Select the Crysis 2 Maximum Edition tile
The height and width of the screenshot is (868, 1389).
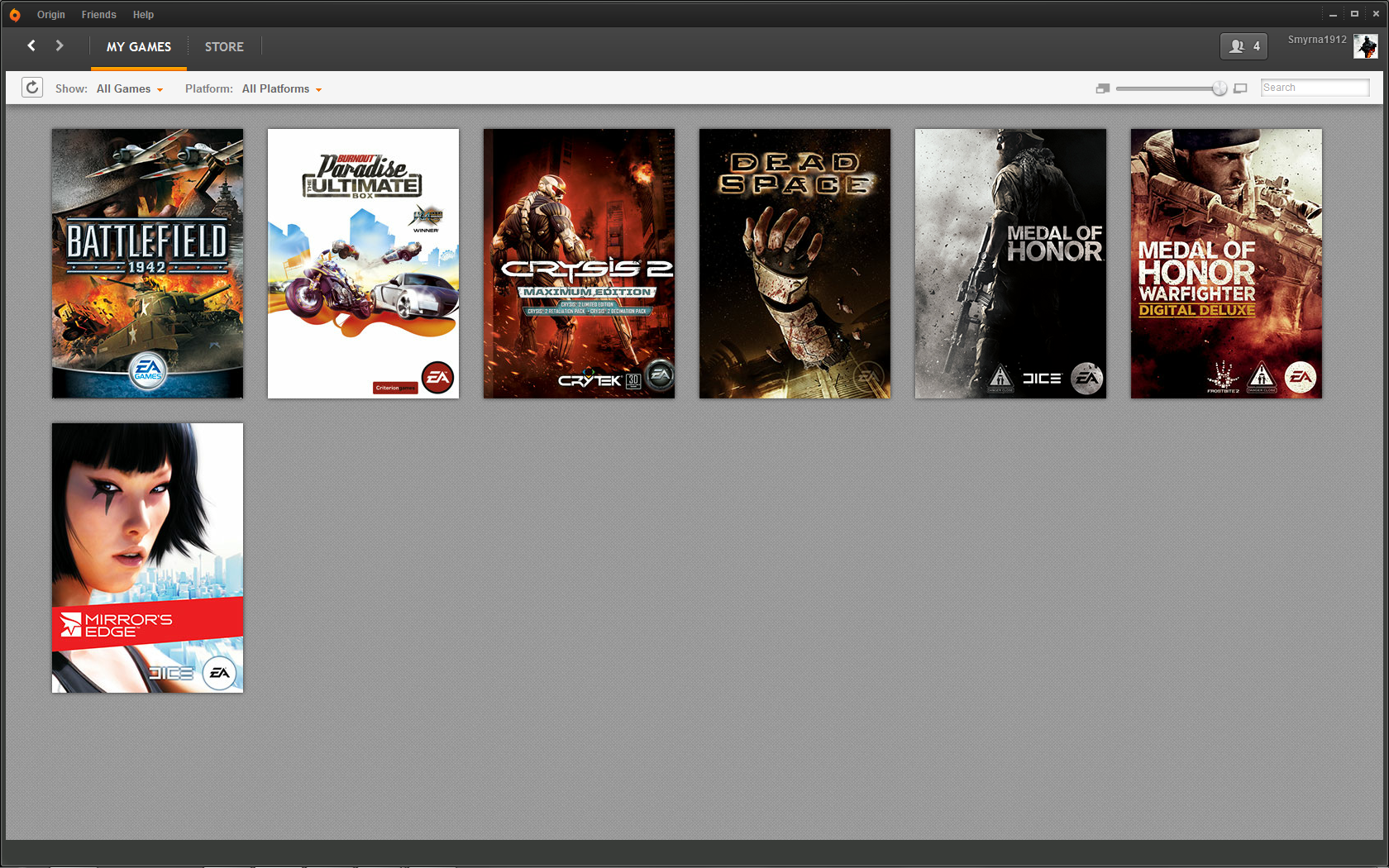coord(580,263)
